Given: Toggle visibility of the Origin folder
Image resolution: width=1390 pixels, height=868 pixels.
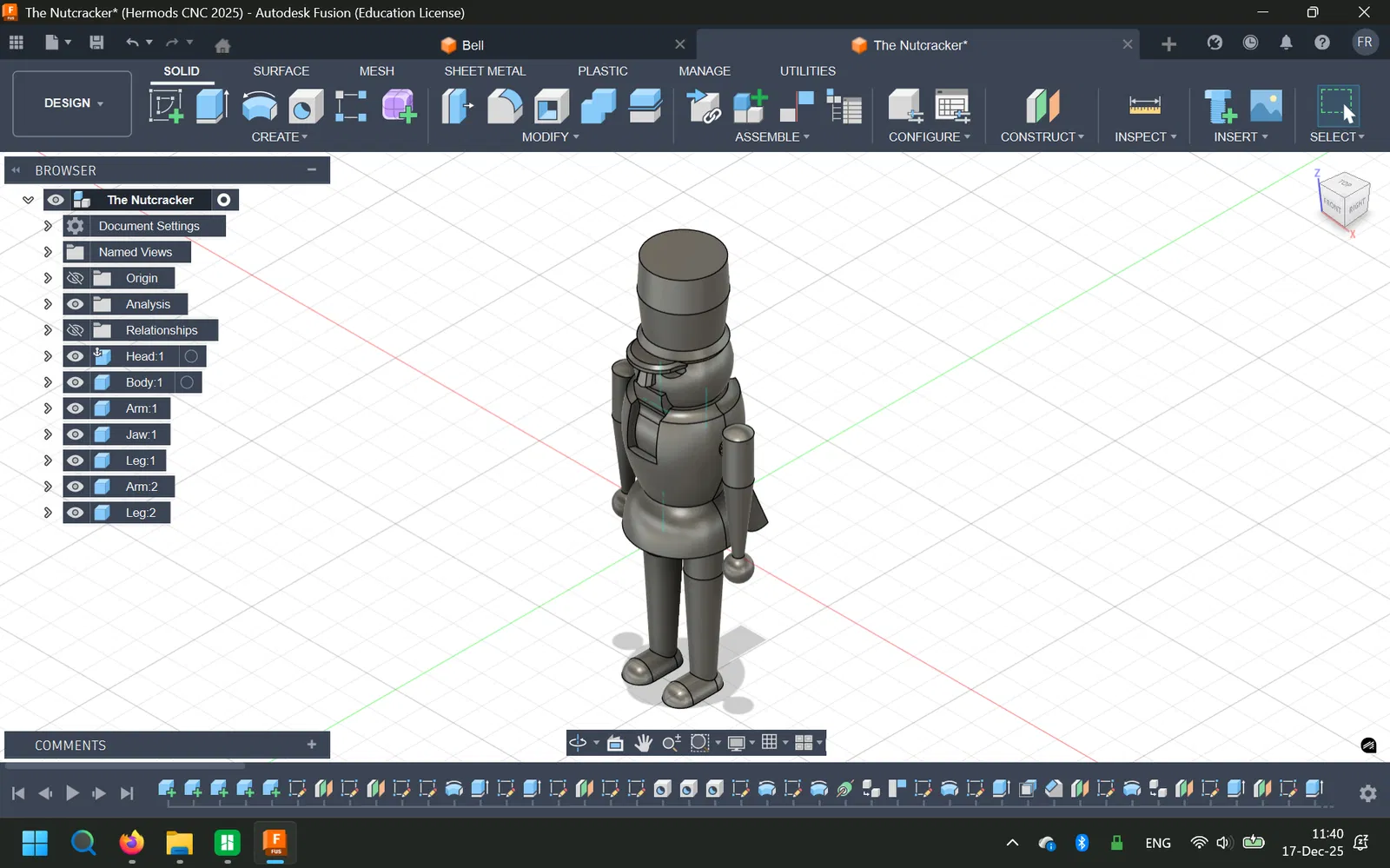Looking at the screenshot, I should pos(76,278).
